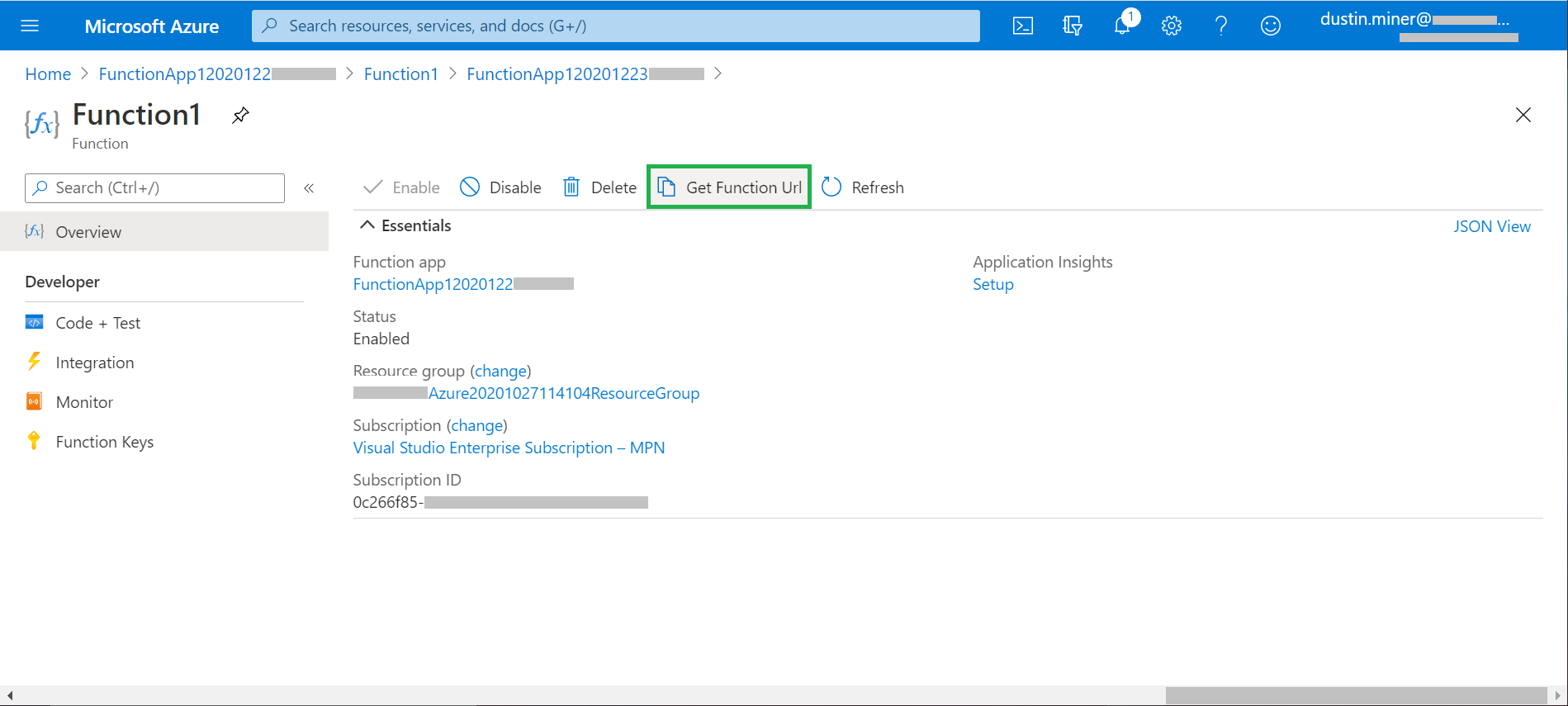Open the dustin.miner account menu
This screenshot has width=1568, height=706.
point(1419,26)
